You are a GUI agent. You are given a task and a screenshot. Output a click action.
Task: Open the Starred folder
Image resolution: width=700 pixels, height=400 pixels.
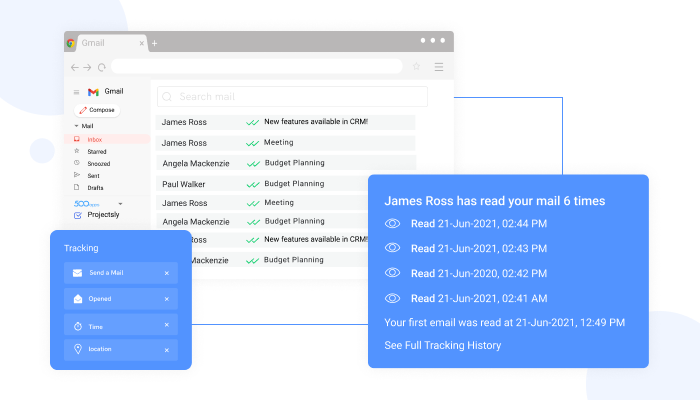tap(96, 152)
